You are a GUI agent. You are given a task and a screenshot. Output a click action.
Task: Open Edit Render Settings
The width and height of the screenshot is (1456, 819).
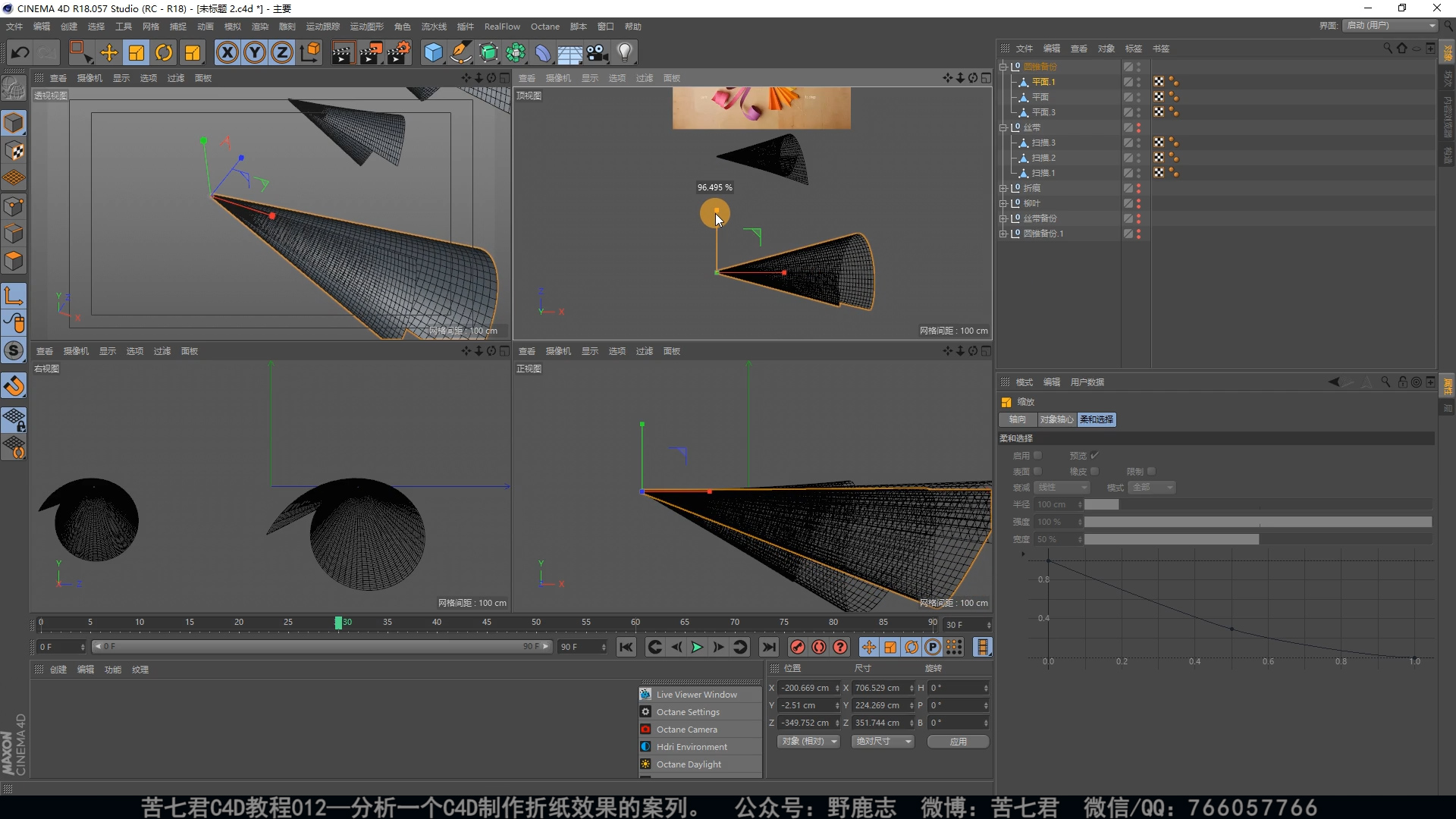coord(399,52)
